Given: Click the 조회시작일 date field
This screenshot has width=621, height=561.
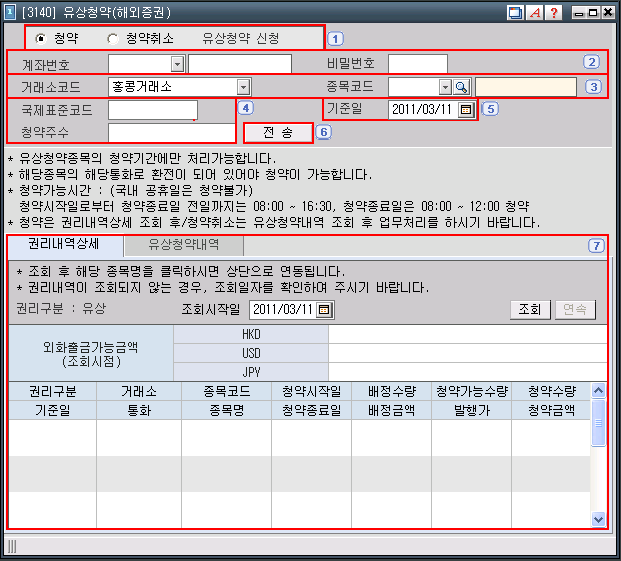Looking at the screenshot, I should (x=283, y=310).
